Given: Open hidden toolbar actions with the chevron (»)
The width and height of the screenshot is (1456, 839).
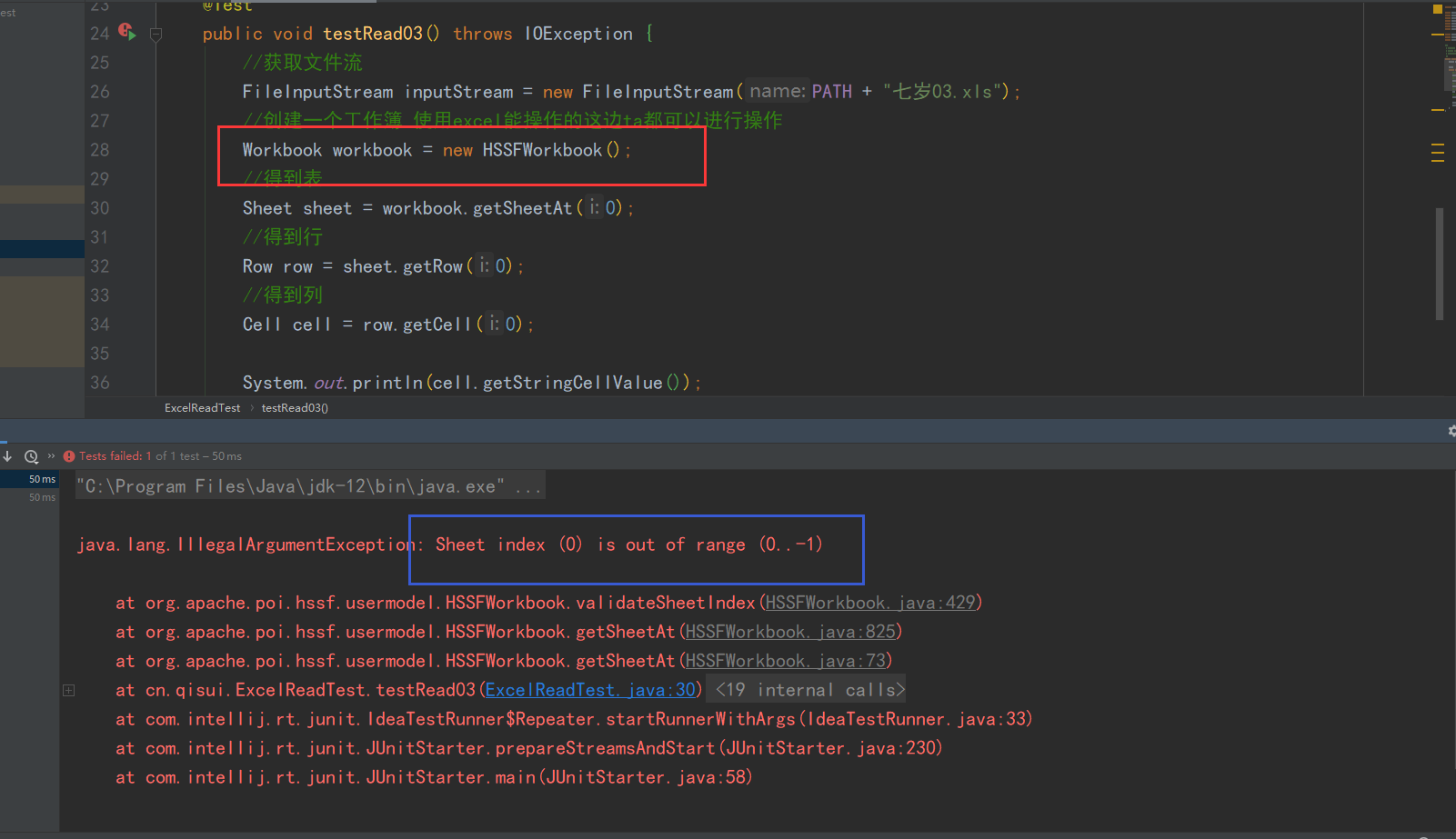Looking at the screenshot, I should tap(51, 455).
